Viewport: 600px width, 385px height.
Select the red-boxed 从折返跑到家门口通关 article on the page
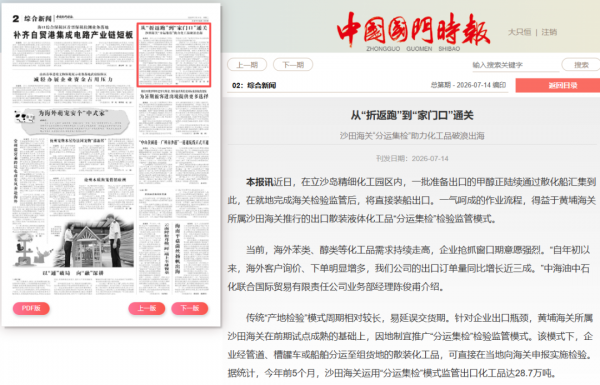(x=174, y=55)
